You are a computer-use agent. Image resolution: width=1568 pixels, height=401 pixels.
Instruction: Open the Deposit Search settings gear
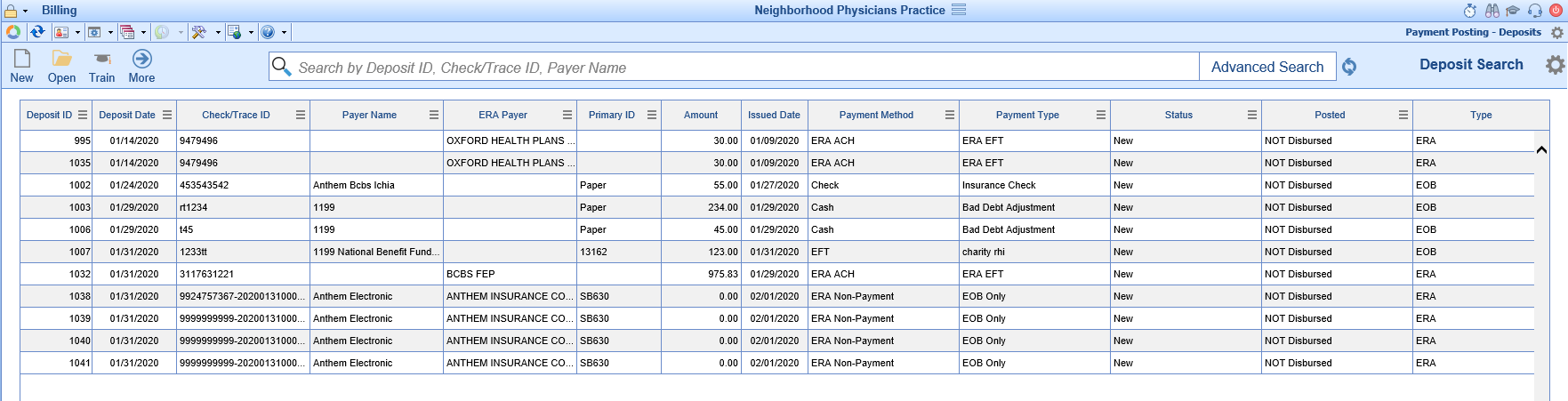tap(1555, 65)
